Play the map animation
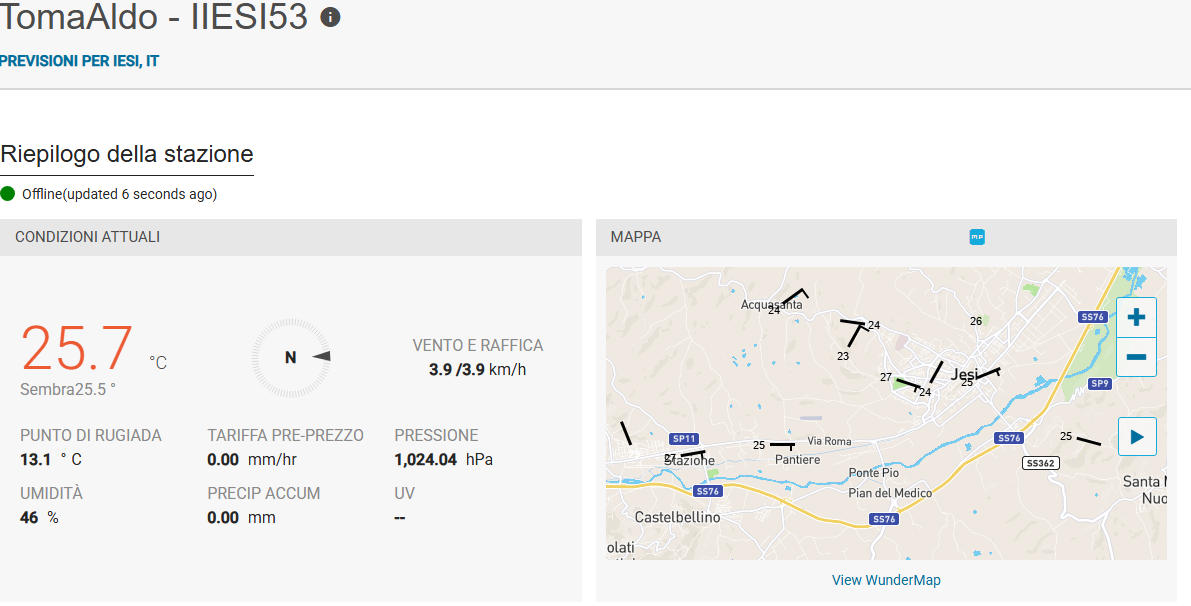 [x=1136, y=437]
